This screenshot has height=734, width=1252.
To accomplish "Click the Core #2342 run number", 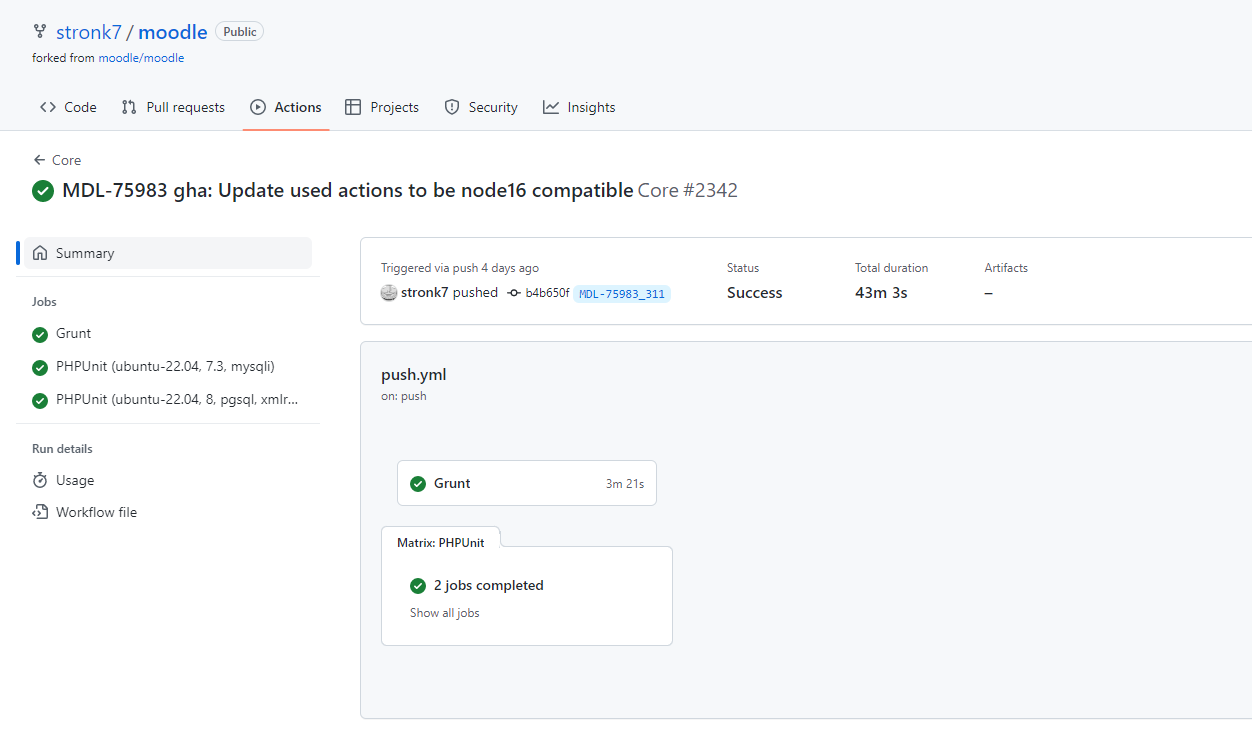I will tap(688, 190).
